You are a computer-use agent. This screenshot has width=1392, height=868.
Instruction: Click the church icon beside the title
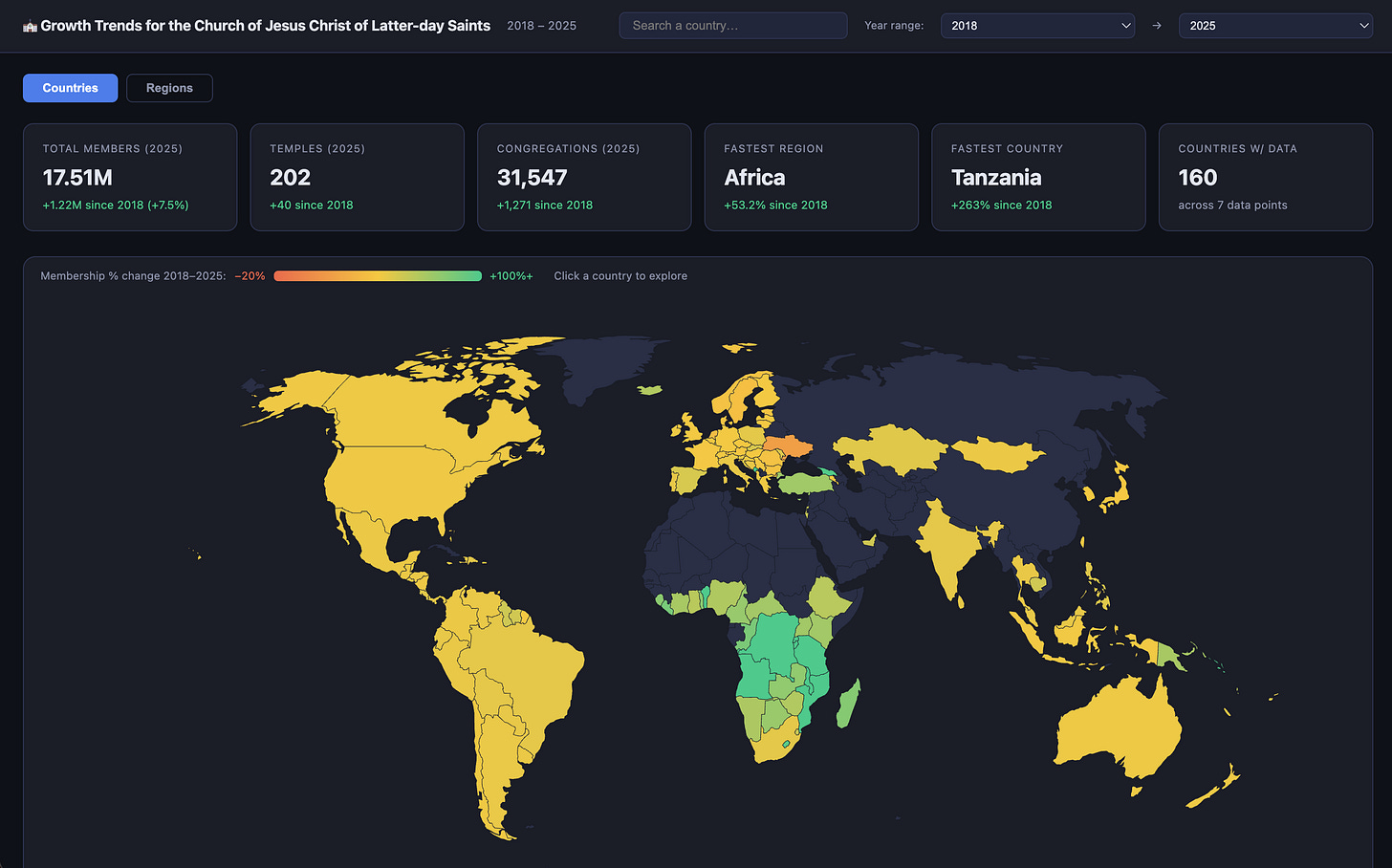[x=30, y=26]
